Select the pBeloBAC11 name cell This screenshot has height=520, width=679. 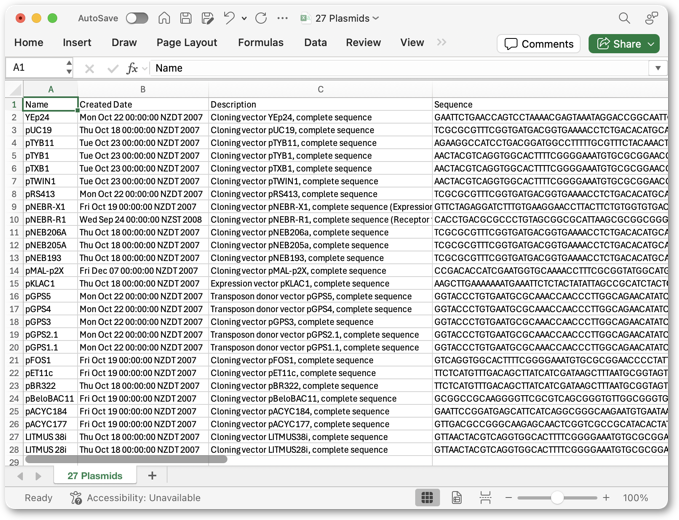tap(50, 398)
